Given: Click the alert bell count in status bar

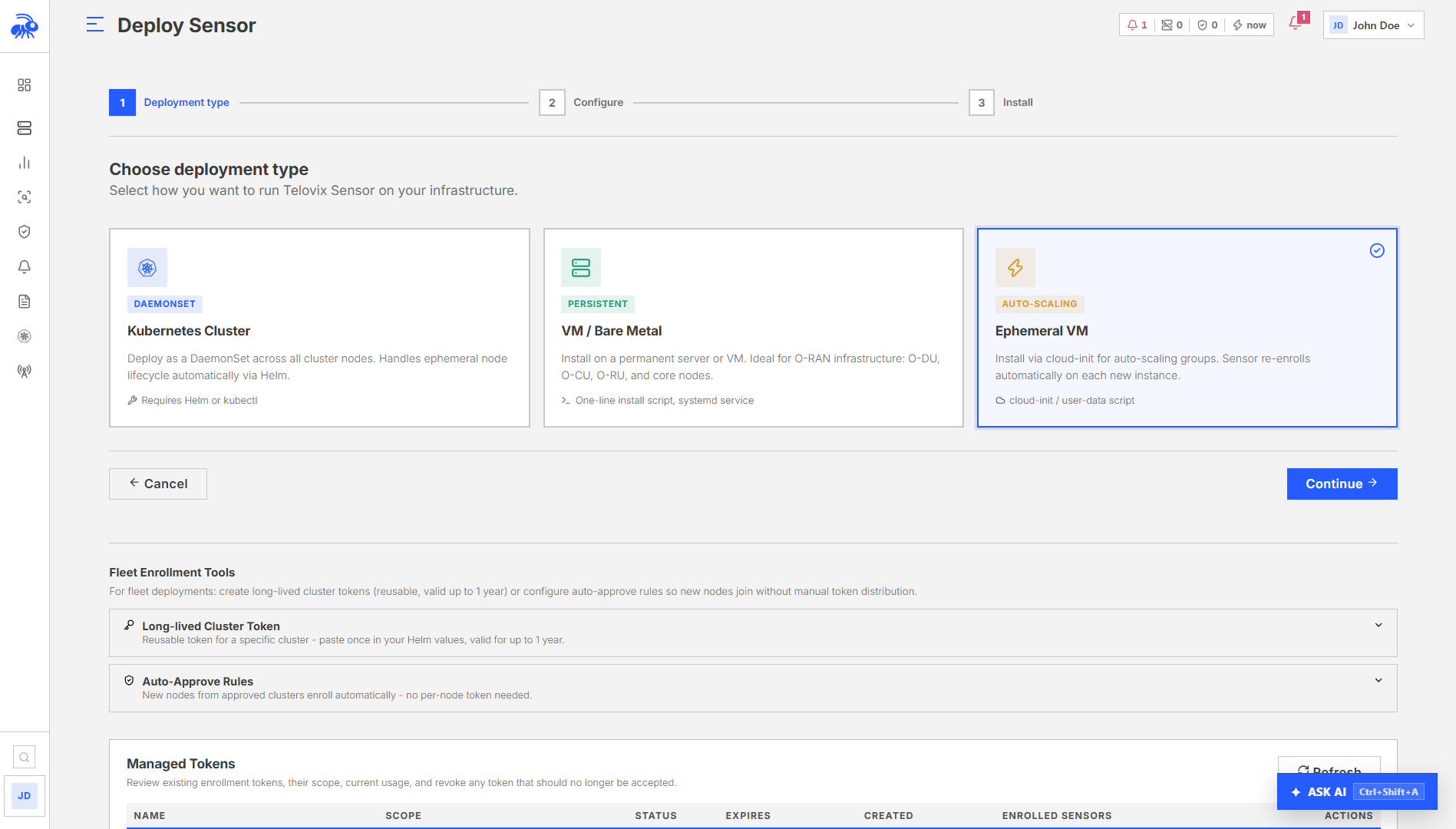Looking at the screenshot, I should (x=1137, y=25).
